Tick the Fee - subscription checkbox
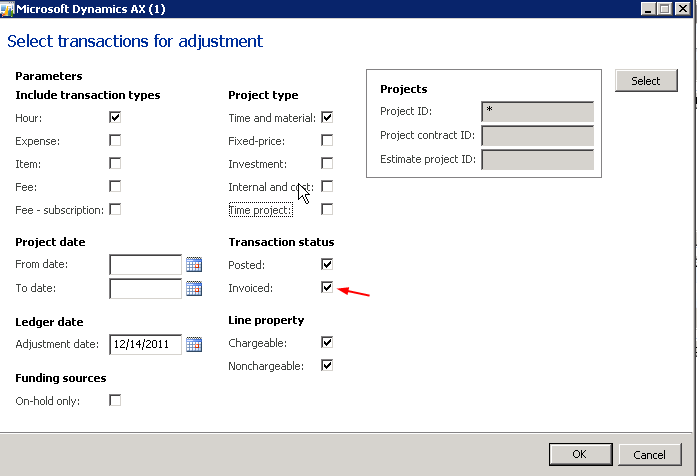This screenshot has height=476, width=697. pos(115,209)
